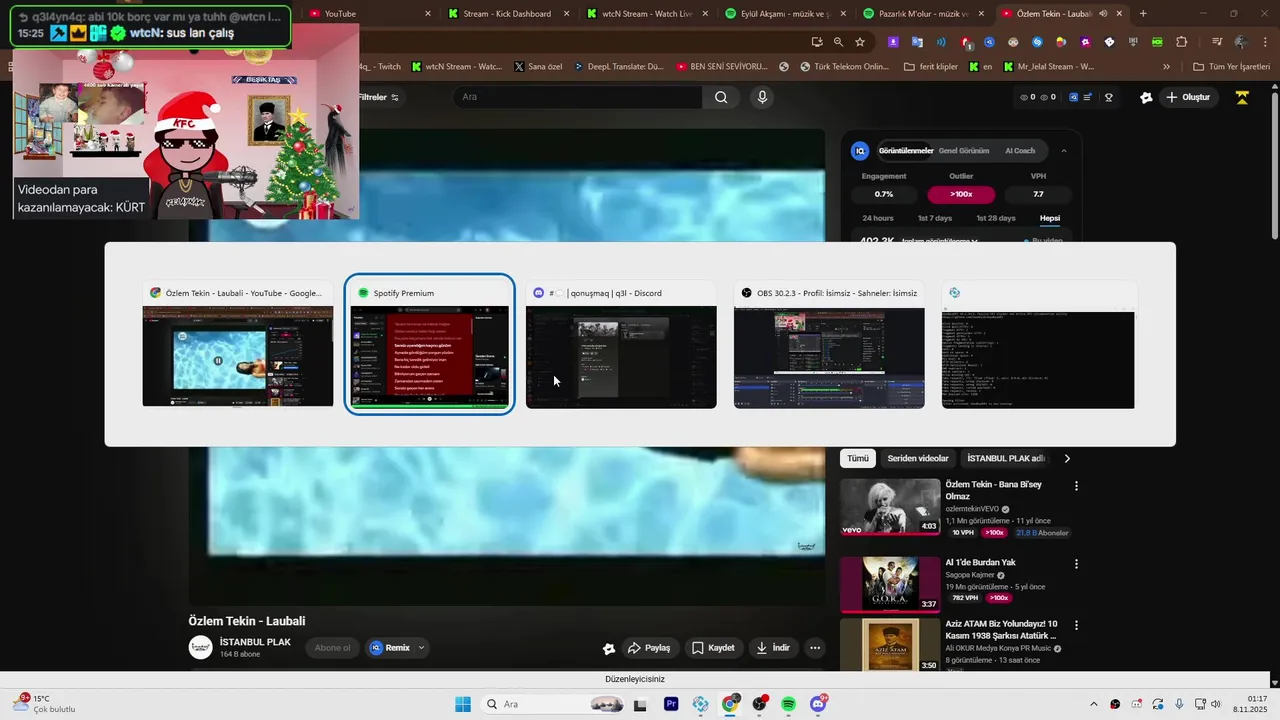Click the Outlier >100x badge
This screenshot has width=1280, height=720.
click(x=961, y=194)
